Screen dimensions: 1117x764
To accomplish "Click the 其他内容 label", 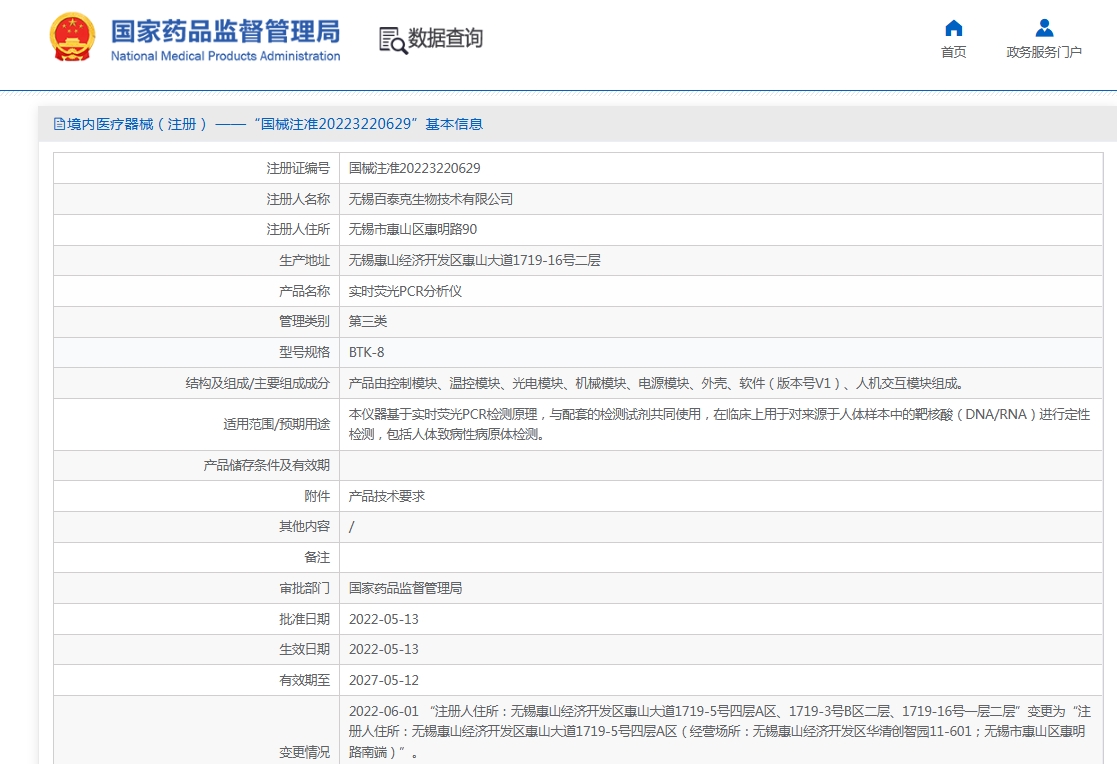I will coord(304,527).
